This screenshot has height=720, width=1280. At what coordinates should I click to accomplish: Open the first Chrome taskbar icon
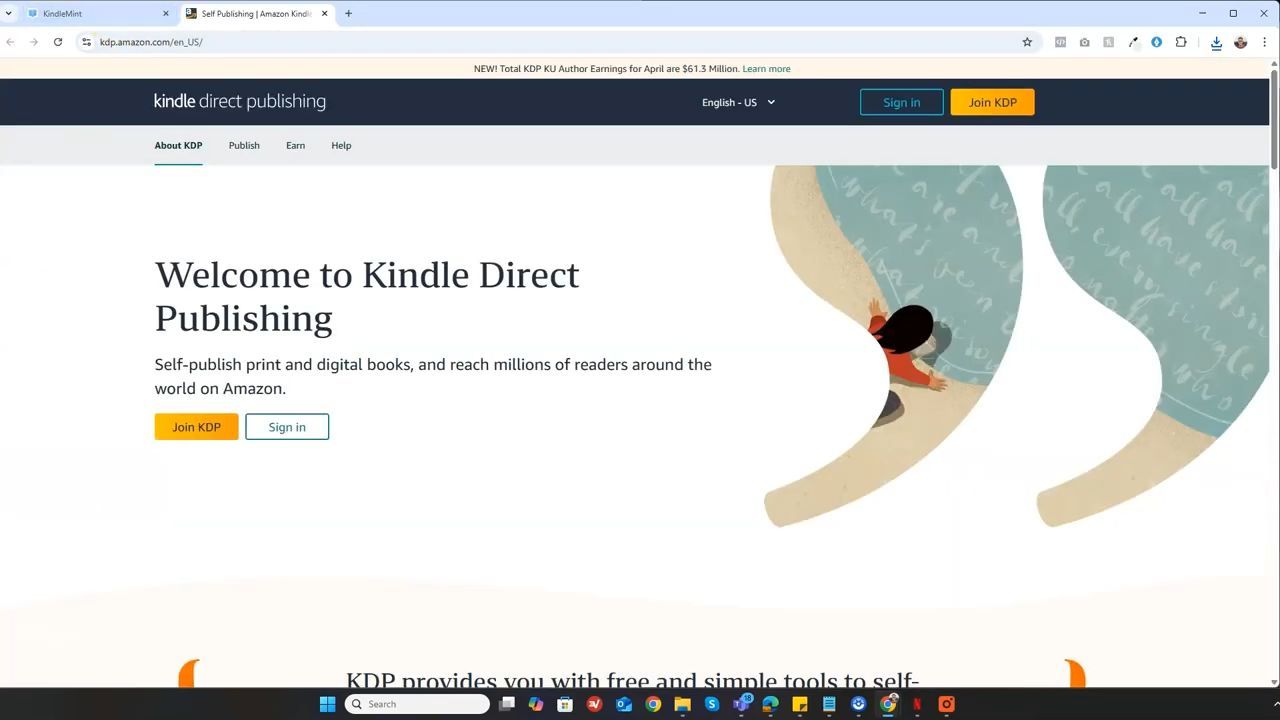tap(653, 704)
